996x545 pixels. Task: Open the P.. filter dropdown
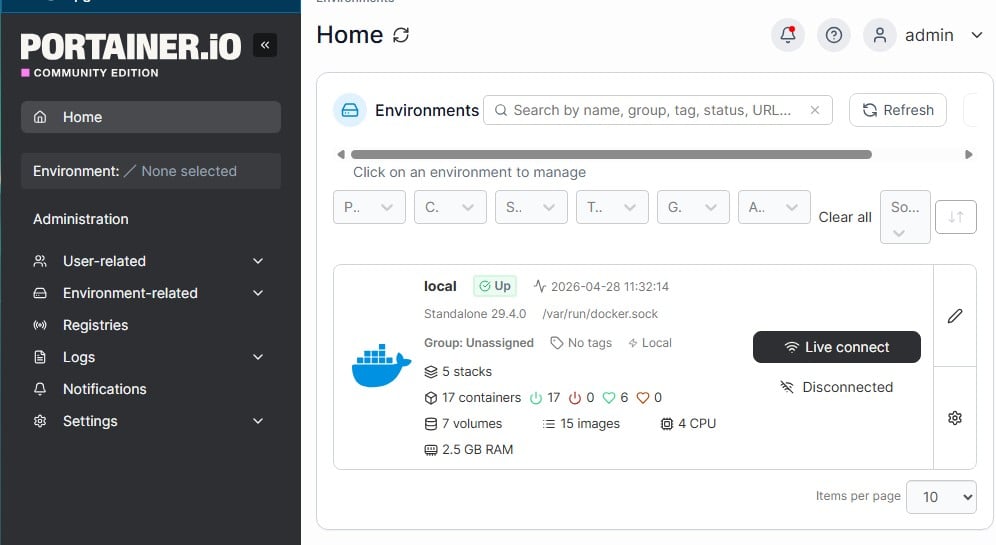[369, 207]
